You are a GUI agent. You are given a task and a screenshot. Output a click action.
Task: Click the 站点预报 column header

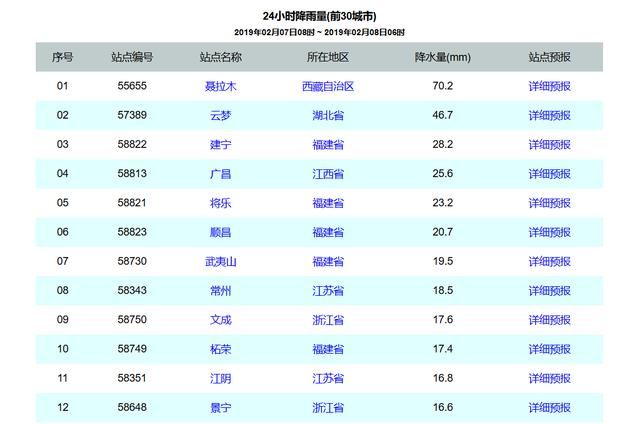point(549,57)
